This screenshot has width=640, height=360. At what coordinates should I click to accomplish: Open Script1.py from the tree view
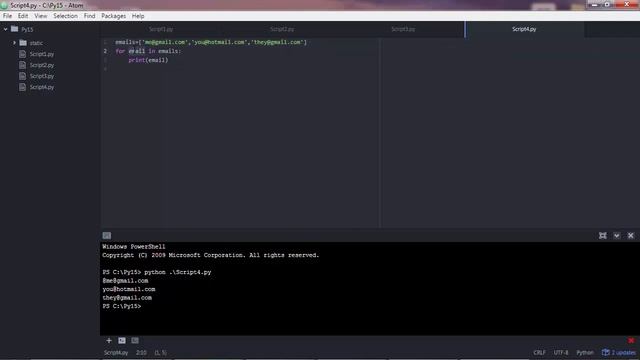pyautogui.click(x=42, y=54)
